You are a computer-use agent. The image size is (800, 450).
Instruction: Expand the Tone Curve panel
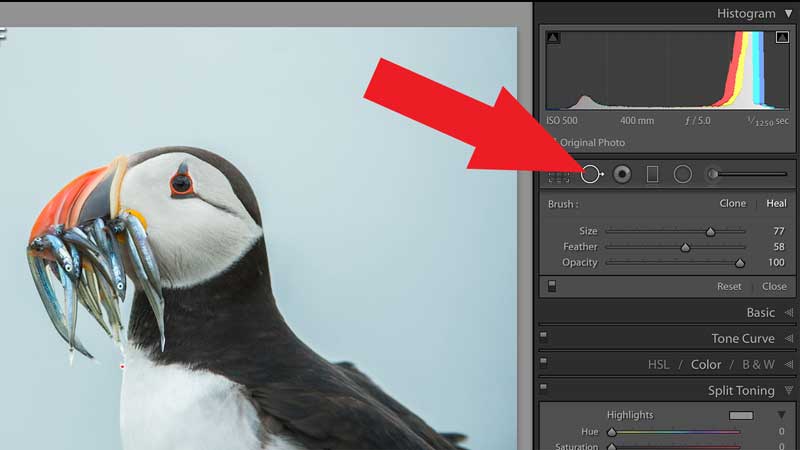pyautogui.click(x=789, y=338)
